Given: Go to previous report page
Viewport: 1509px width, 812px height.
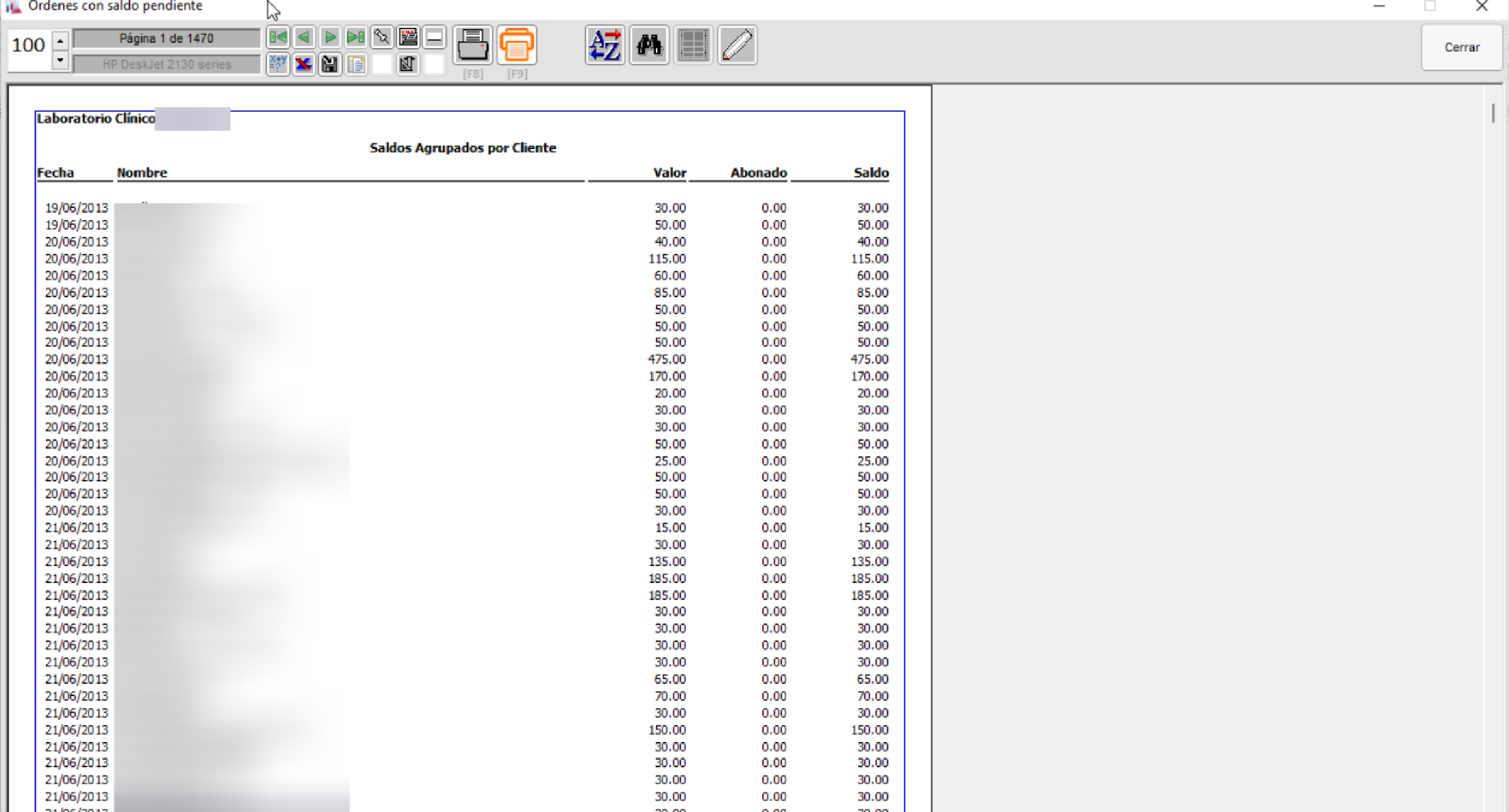Looking at the screenshot, I should coord(304,38).
